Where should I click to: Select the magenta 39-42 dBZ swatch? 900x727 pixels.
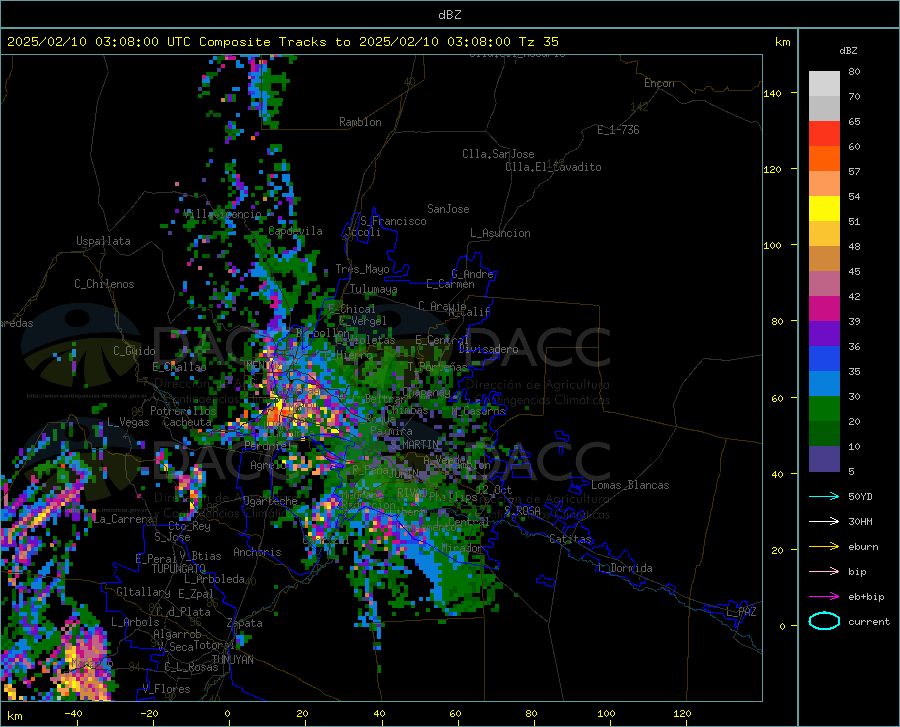824,309
